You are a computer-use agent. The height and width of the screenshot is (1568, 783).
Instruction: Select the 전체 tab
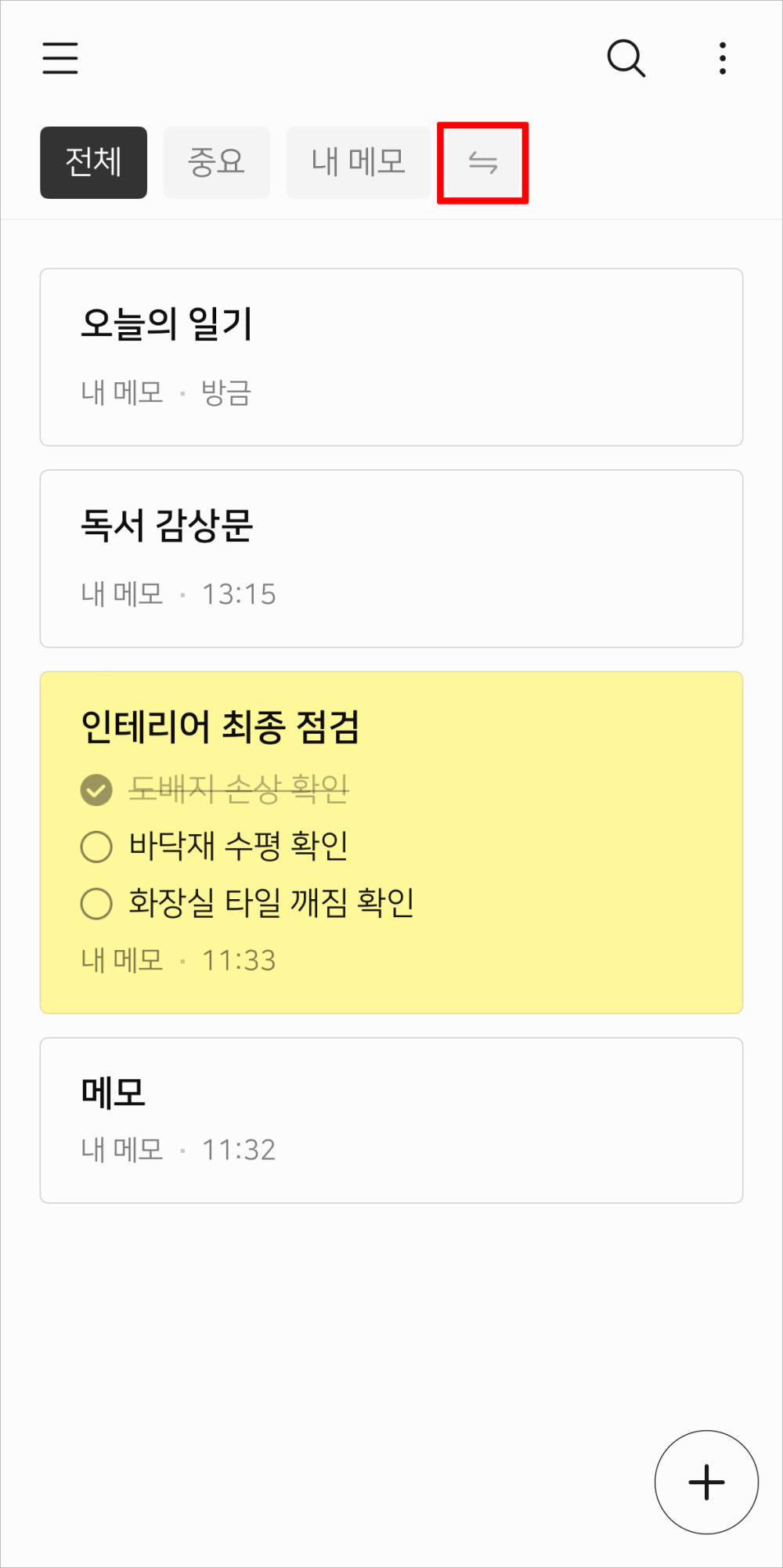coord(94,163)
